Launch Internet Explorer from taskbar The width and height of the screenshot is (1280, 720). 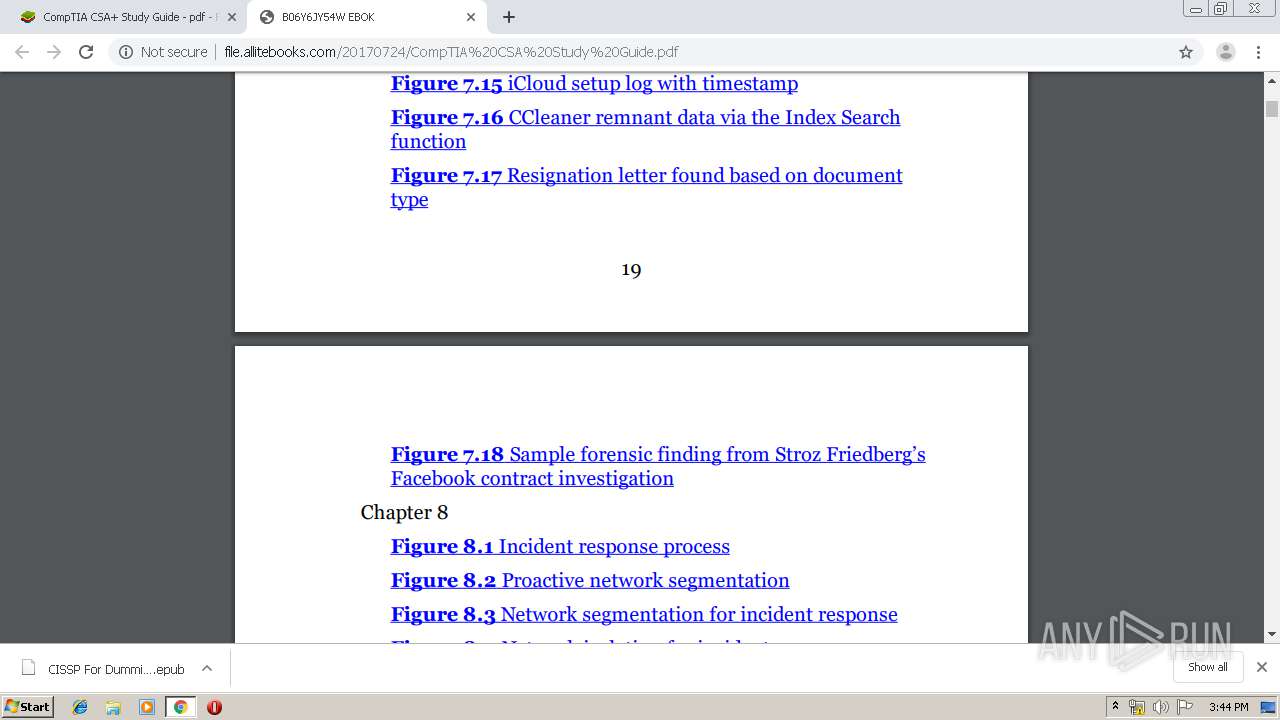(80, 707)
